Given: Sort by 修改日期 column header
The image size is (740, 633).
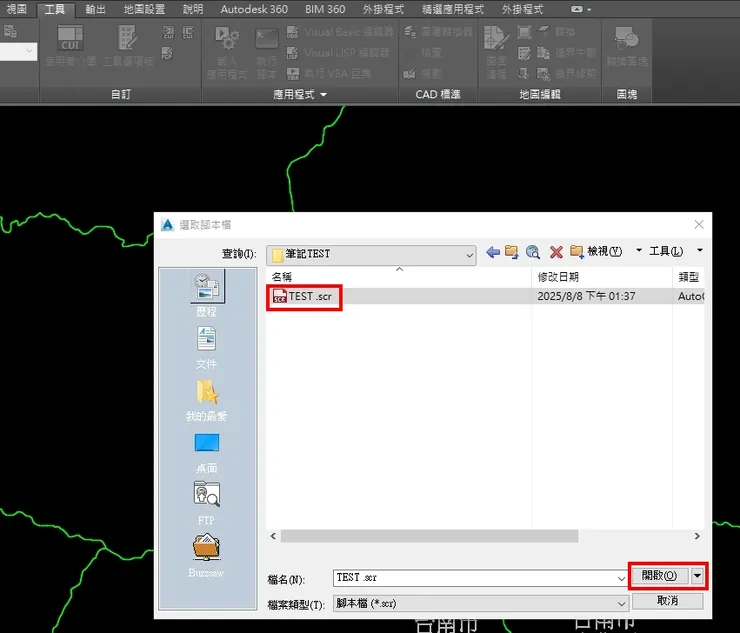Looking at the screenshot, I should click(x=602, y=277).
